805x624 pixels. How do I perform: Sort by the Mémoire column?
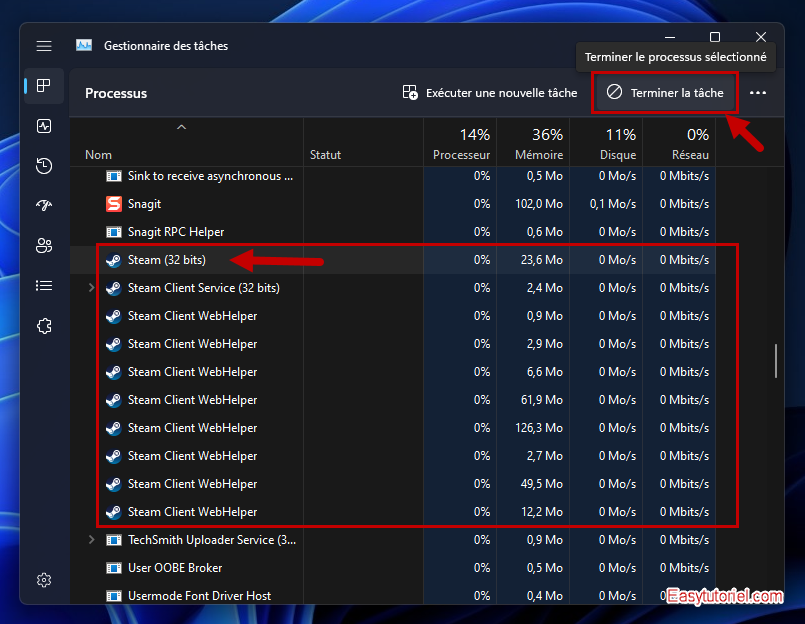(533, 143)
